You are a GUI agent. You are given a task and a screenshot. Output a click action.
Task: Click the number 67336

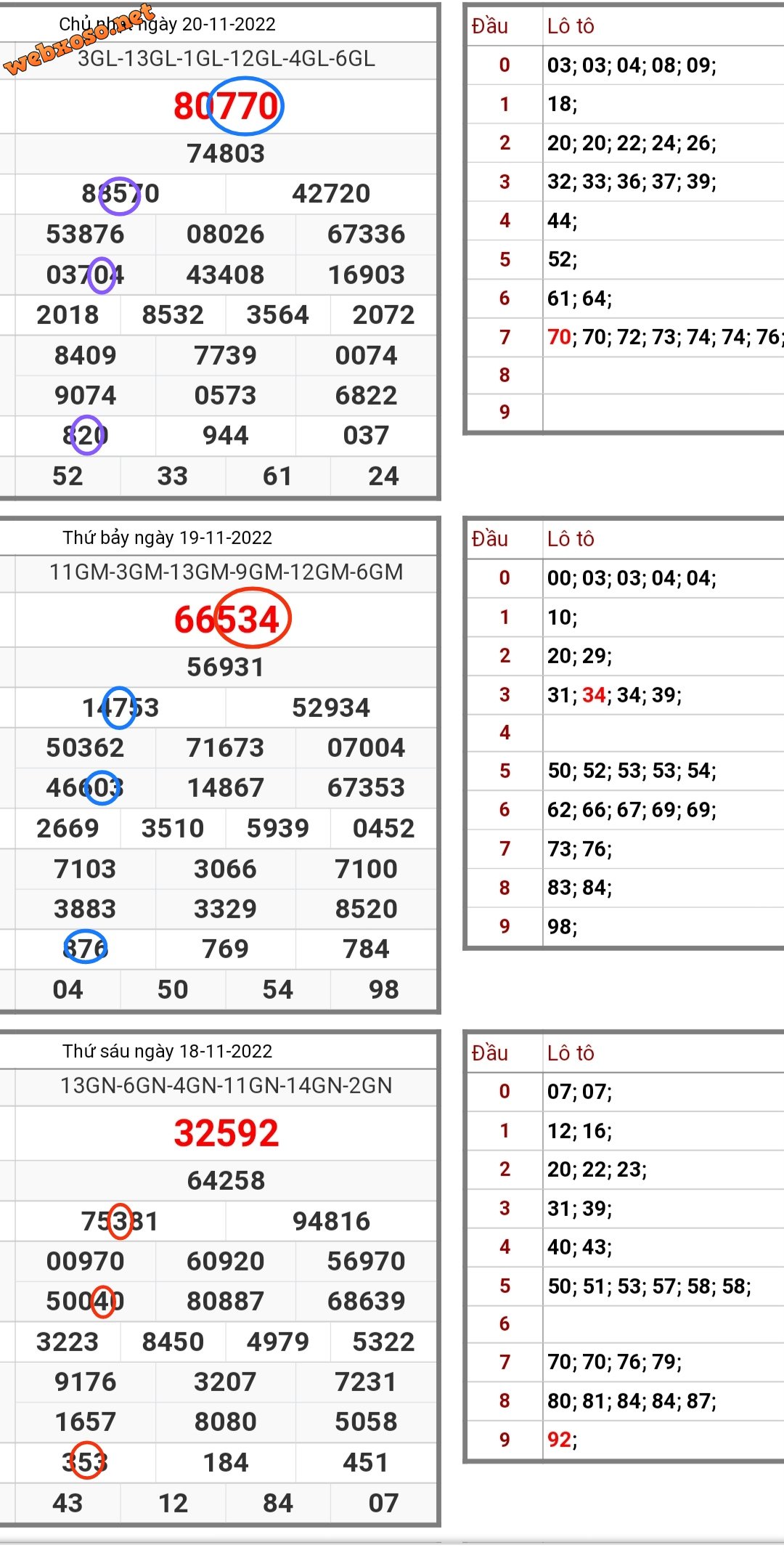(367, 234)
